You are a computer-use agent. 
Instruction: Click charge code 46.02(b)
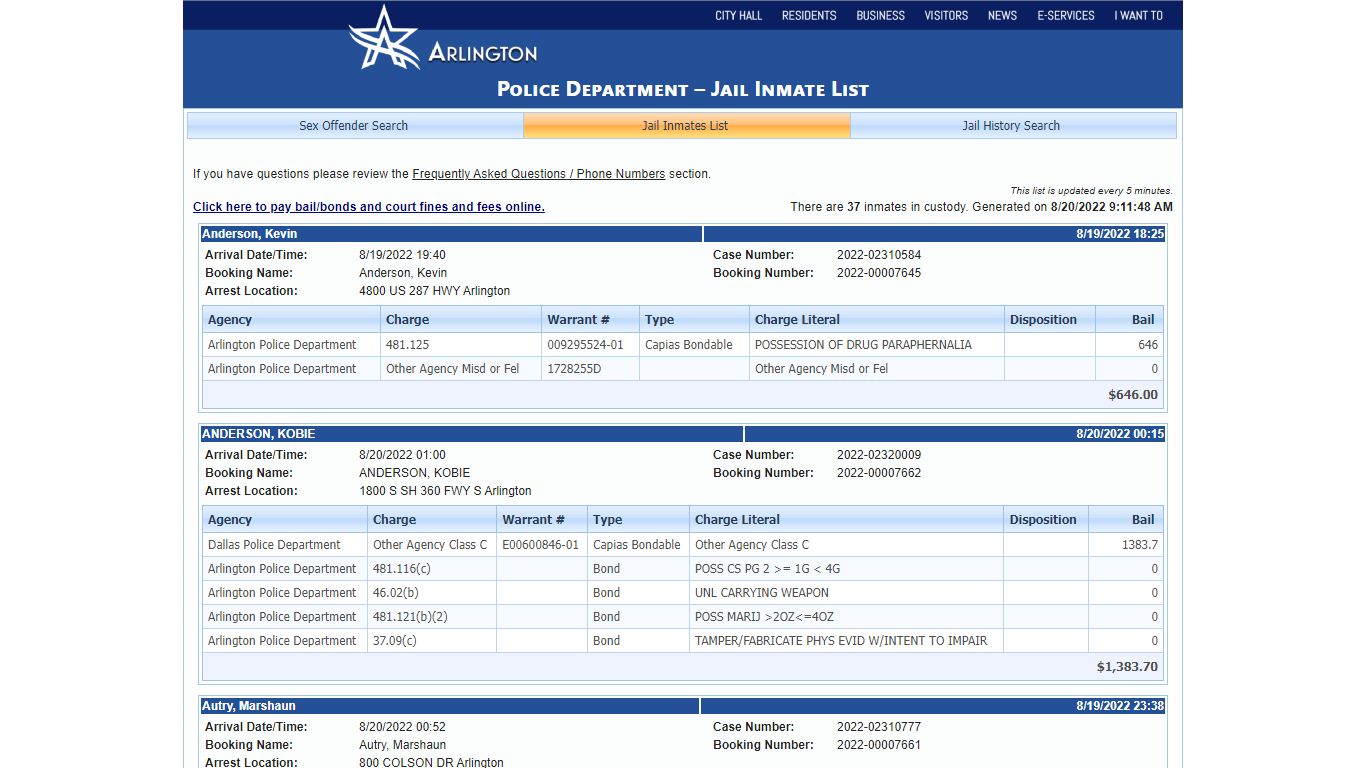396,593
